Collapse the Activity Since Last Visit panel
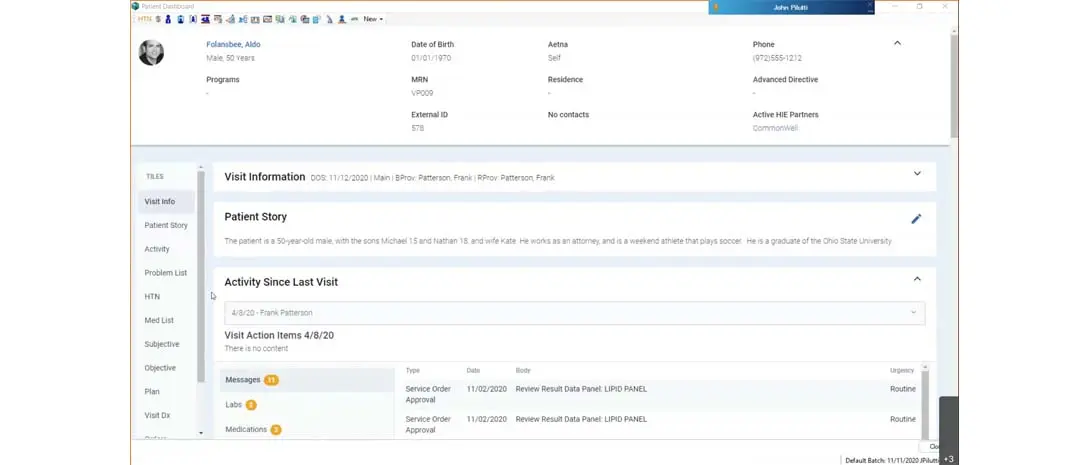Image resolution: width=1089 pixels, height=465 pixels. 917,279
